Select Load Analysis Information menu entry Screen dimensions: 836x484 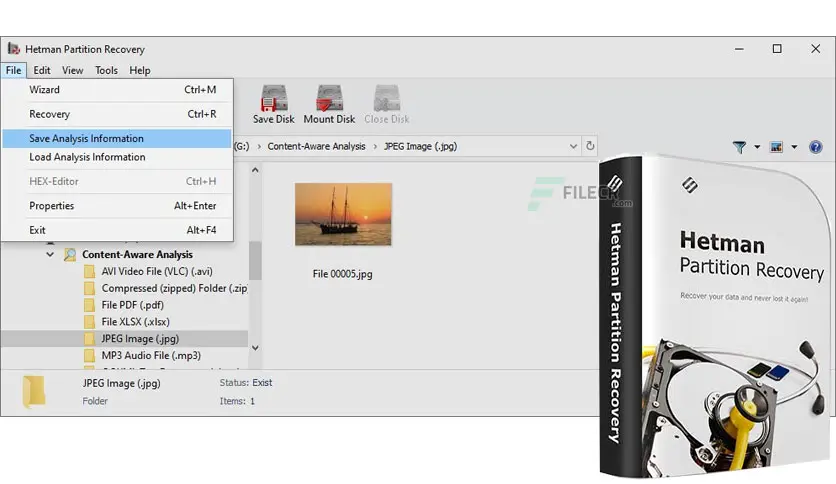pos(87,157)
